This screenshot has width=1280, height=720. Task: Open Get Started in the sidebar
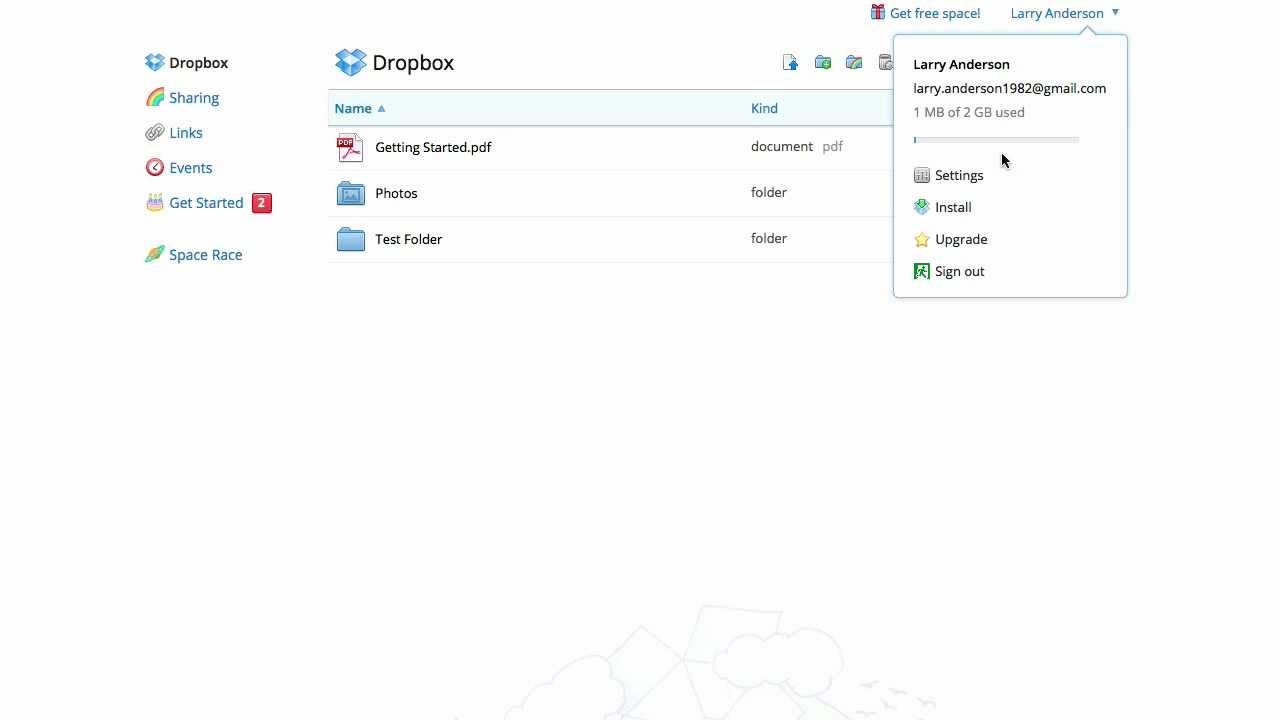click(206, 203)
